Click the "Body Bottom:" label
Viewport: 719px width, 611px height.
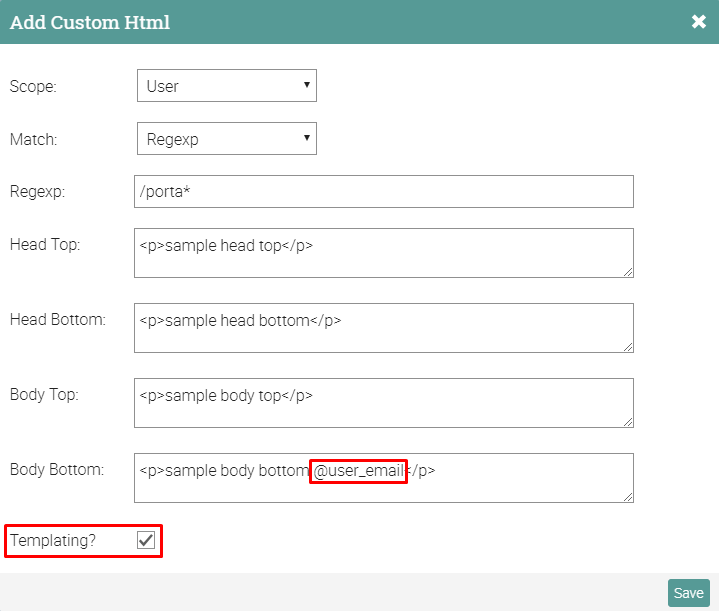pyautogui.click(x=57, y=469)
